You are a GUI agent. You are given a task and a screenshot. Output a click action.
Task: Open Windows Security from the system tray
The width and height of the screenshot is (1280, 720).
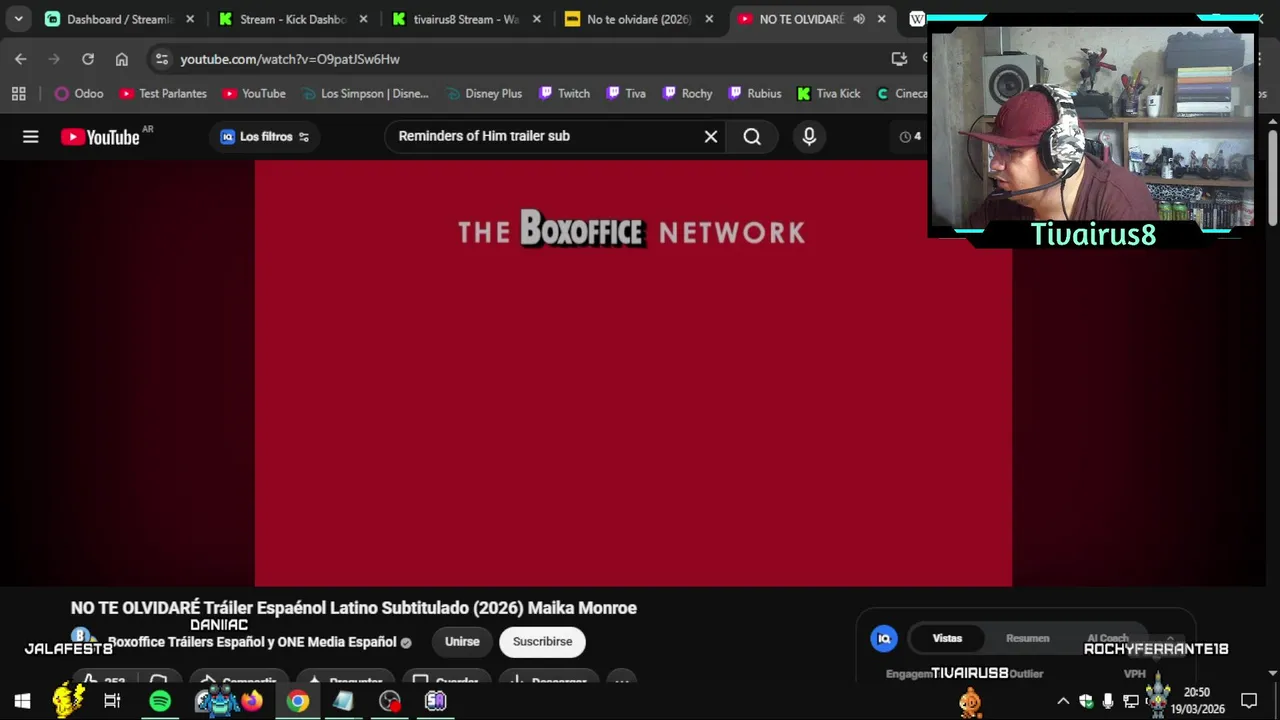click(1086, 701)
